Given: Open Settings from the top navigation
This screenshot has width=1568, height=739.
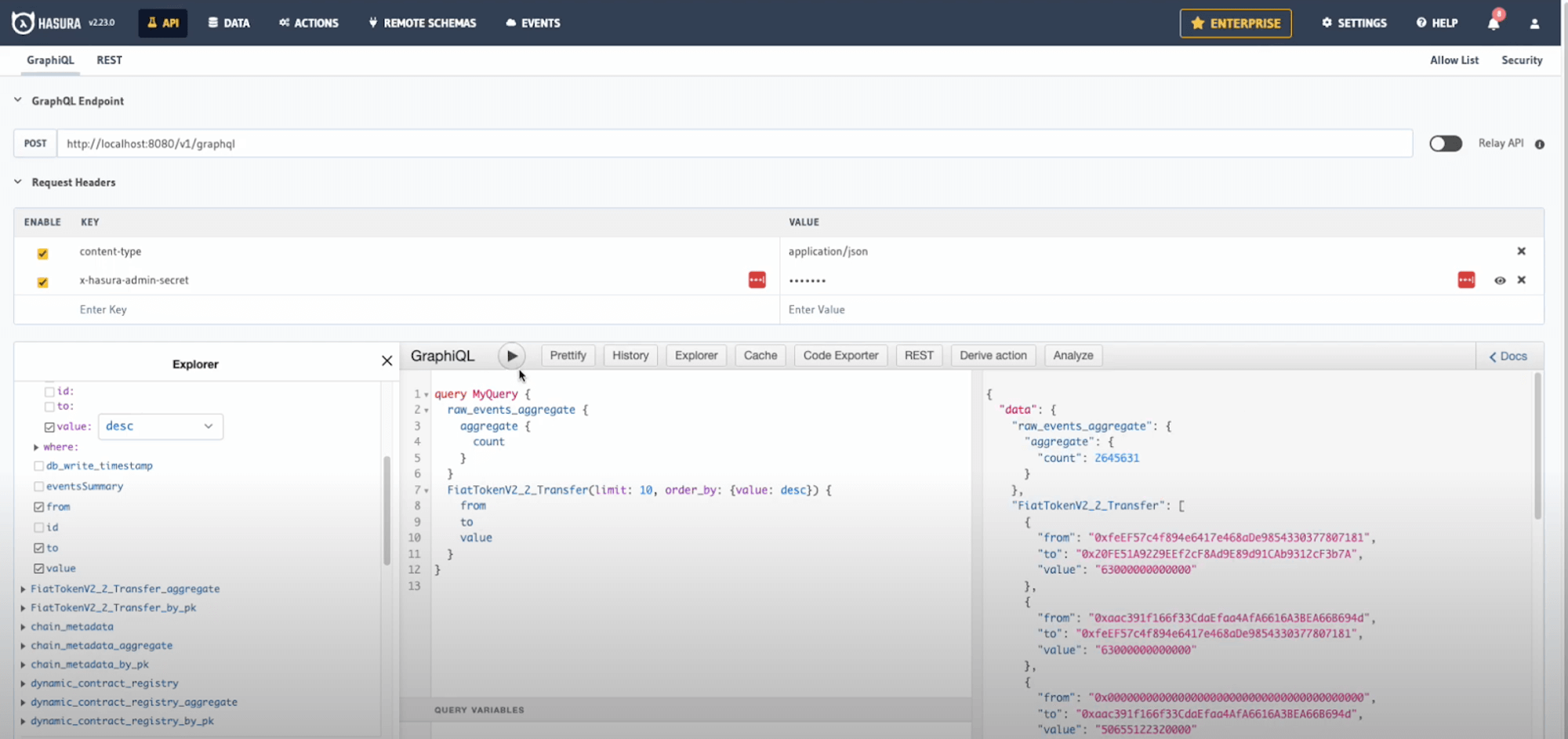Looking at the screenshot, I should (1354, 23).
